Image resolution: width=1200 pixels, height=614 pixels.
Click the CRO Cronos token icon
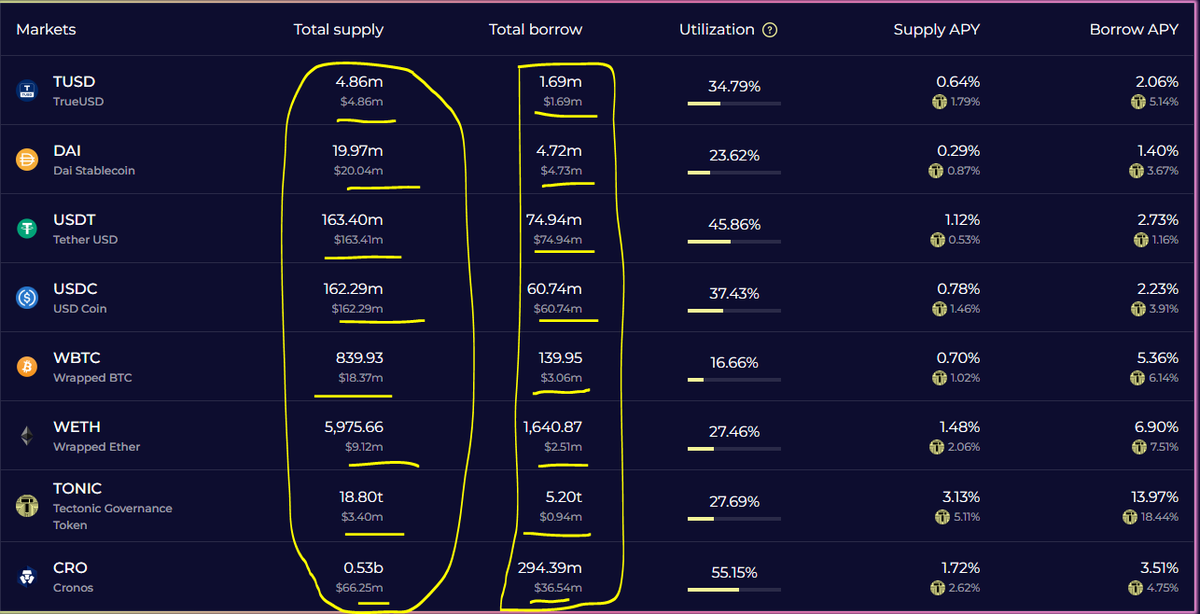click(x=27, y=577)
